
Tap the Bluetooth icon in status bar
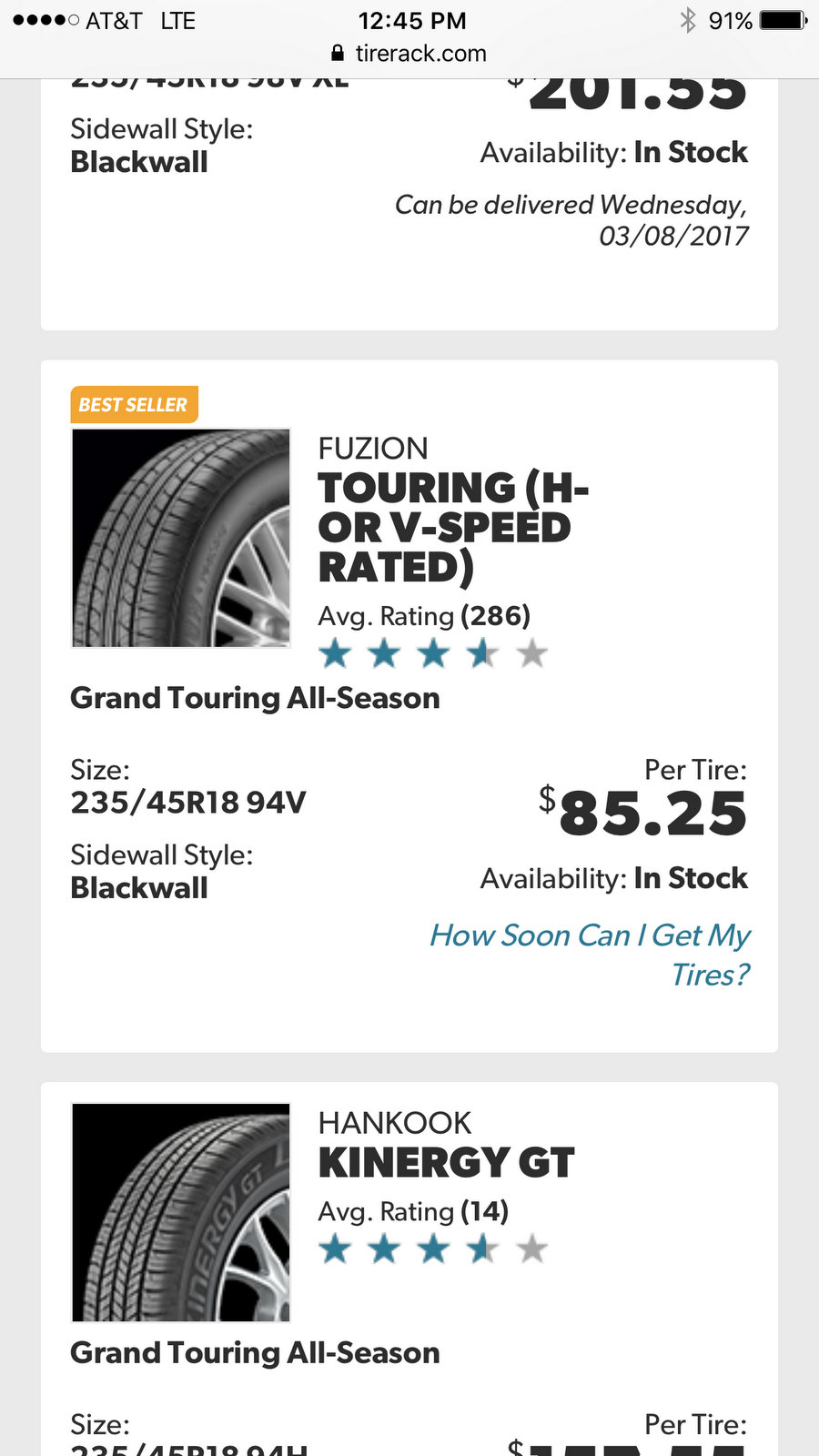tap(687, 20)
